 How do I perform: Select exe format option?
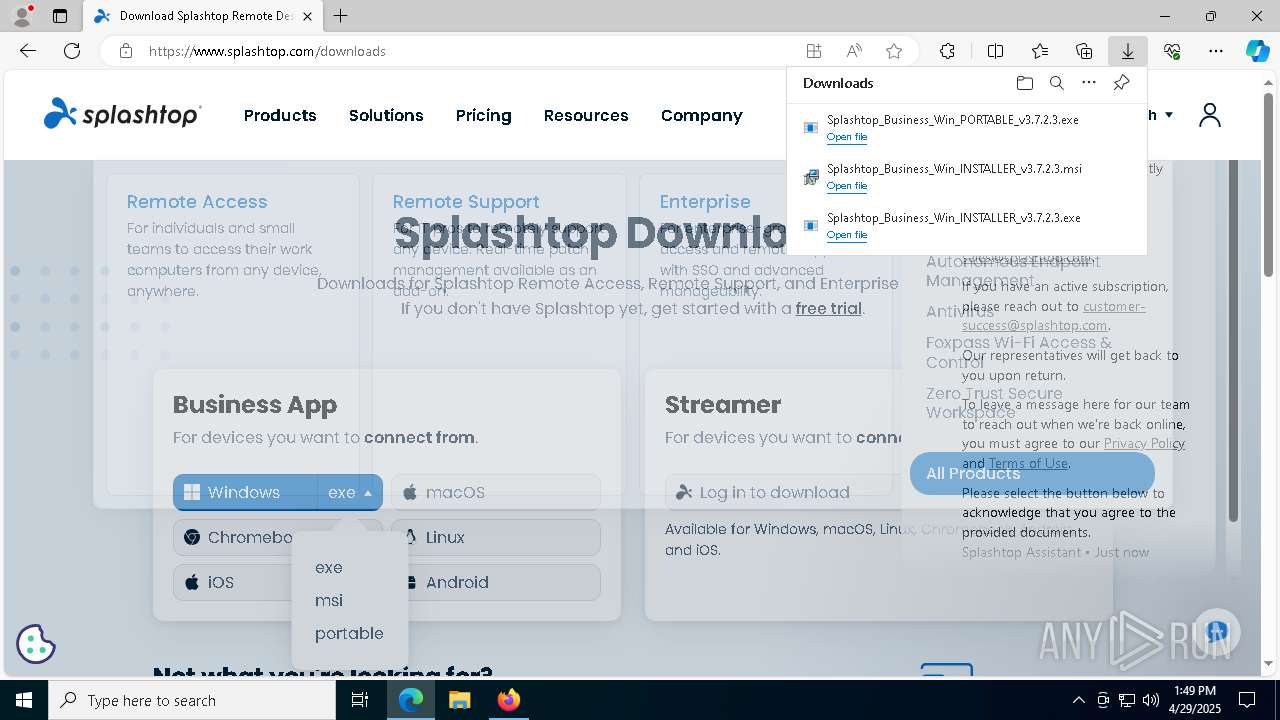pyautogui.click(x=329, y=567)
